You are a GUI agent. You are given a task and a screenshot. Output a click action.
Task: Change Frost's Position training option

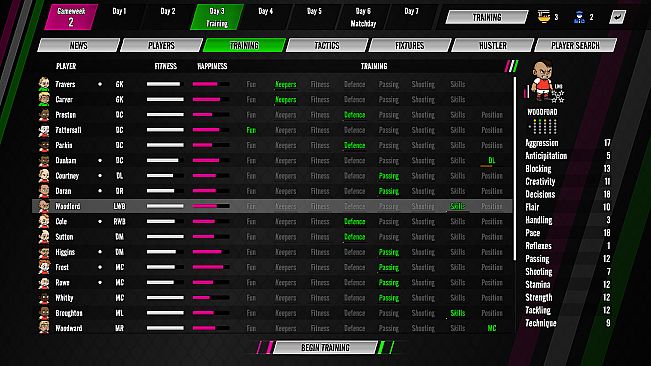492,268
